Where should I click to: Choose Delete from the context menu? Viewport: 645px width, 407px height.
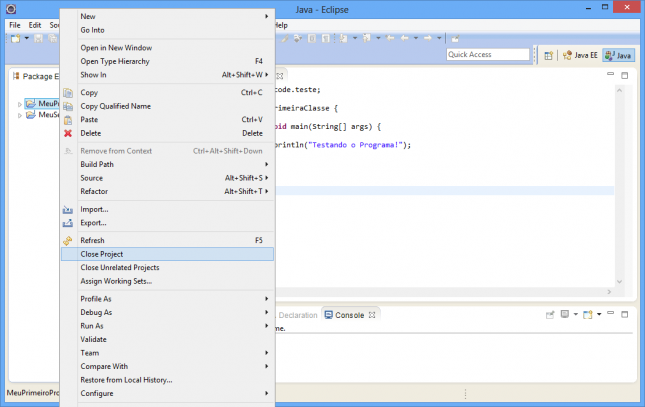click(167, 133)
